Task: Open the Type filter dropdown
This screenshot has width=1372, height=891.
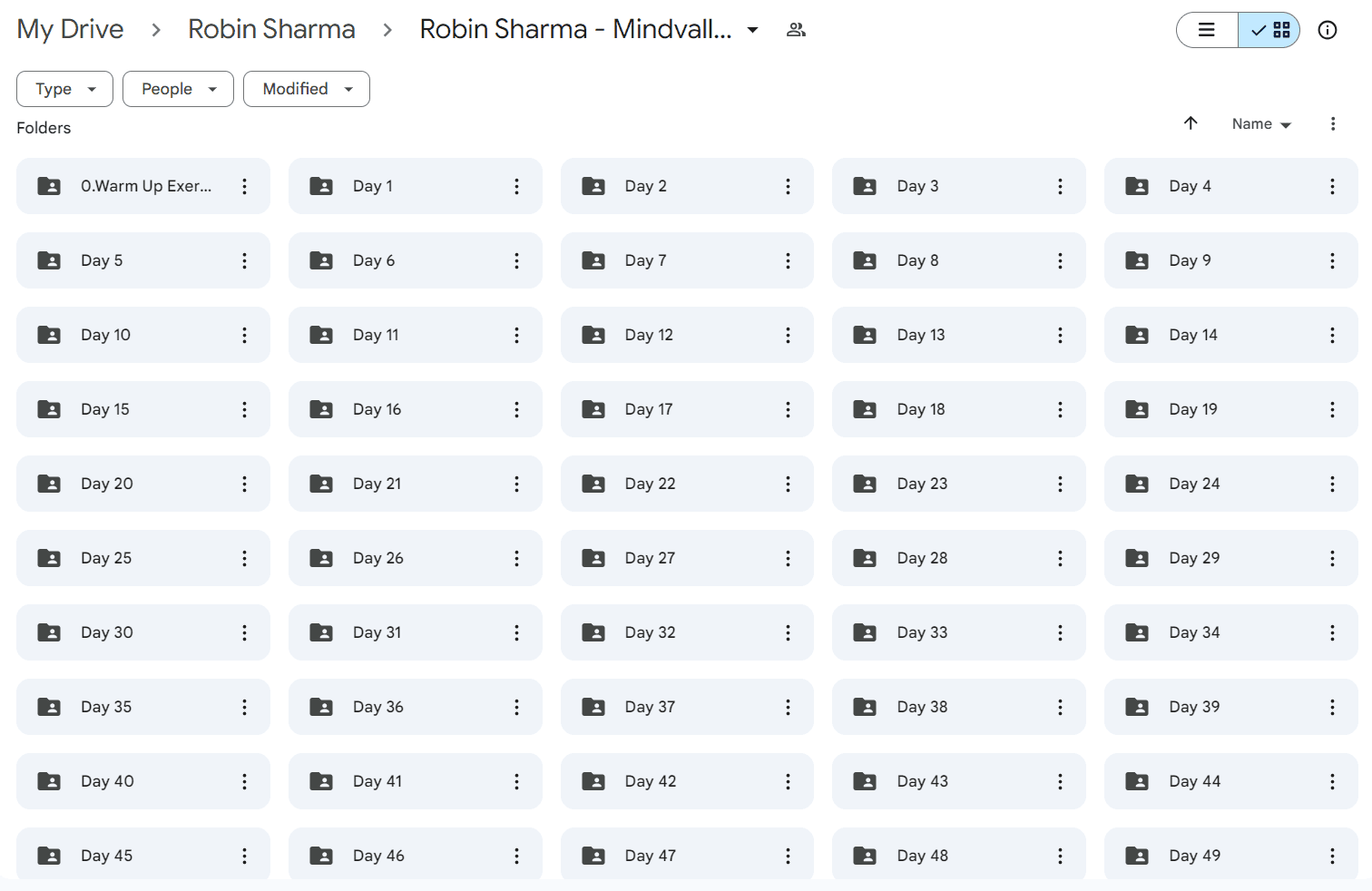Action: (x=64, y=89)
